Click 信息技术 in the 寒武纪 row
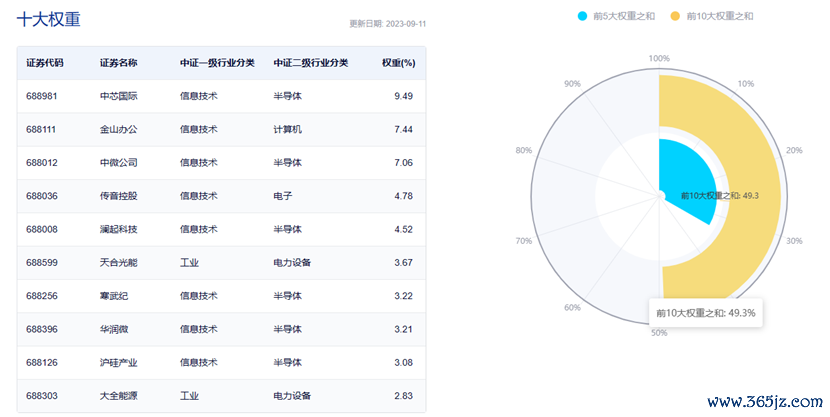This screenshot has width=830, height=417. pyautogui.click(x=199, y=296)
